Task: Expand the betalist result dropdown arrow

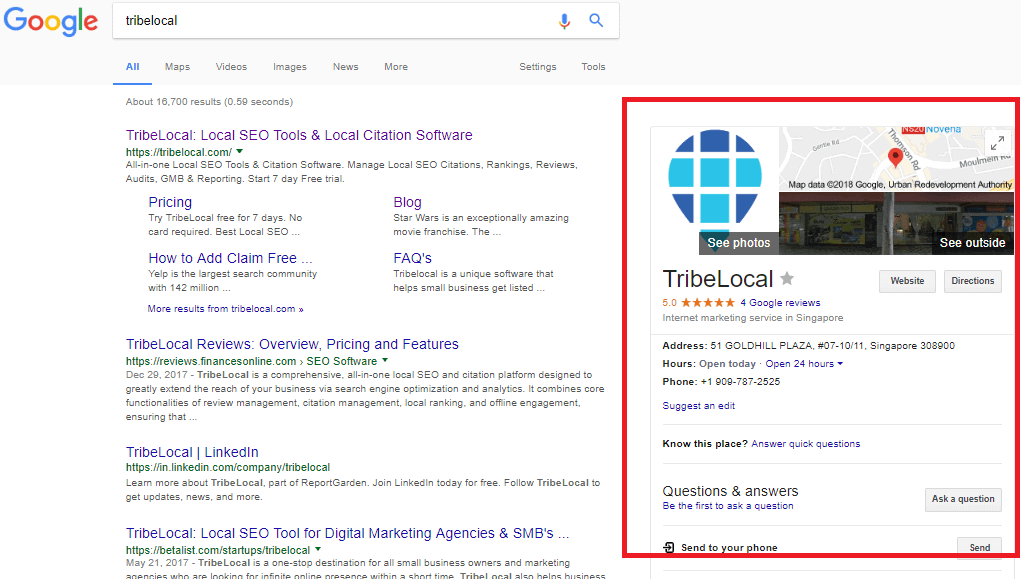Action: [318, 550]
